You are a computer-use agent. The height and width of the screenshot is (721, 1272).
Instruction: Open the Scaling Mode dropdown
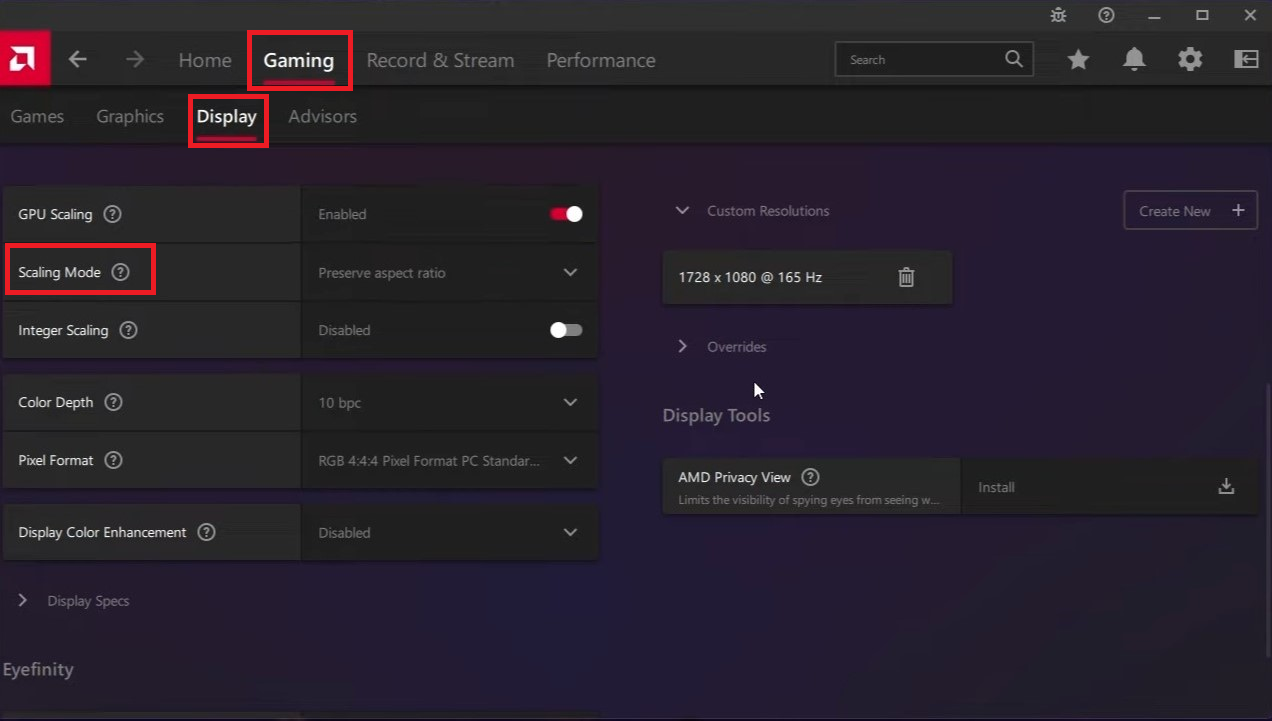coord(449,272)
